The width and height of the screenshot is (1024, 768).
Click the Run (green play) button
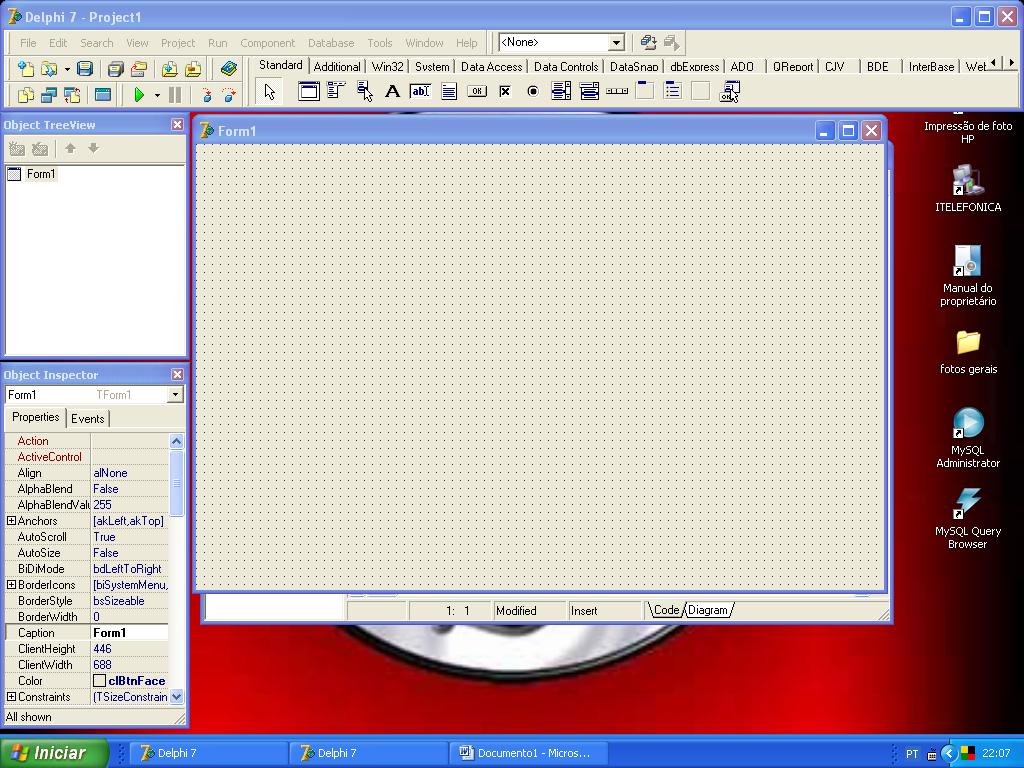click(139, 95)
